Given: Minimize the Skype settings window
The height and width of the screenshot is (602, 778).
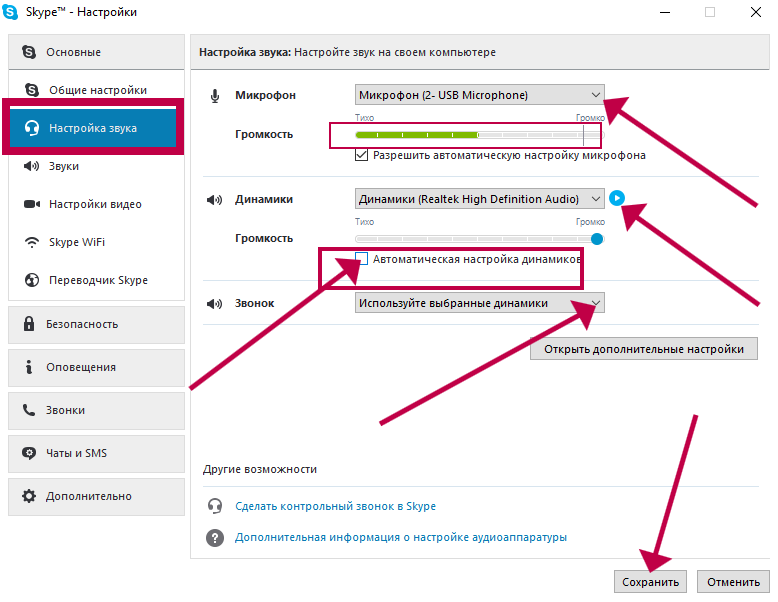Looking at the screenshot, I should (x=665, y=12).
